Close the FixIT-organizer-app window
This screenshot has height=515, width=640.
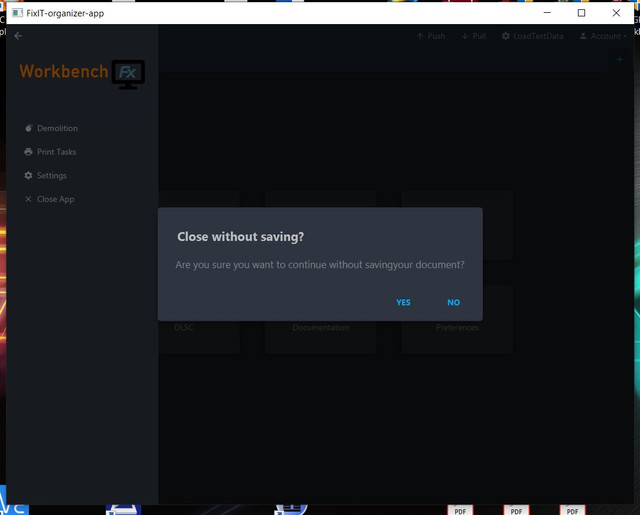[x=616, y=13]
